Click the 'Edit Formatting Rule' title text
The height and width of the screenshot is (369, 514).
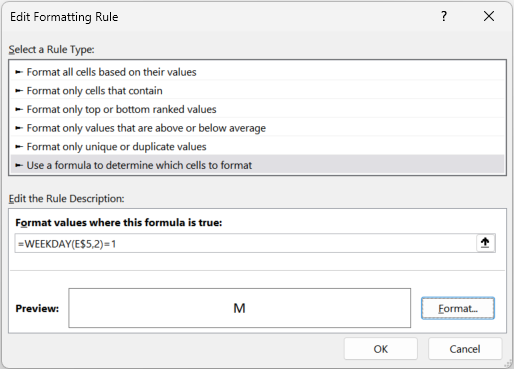click(x=64, y=17)
